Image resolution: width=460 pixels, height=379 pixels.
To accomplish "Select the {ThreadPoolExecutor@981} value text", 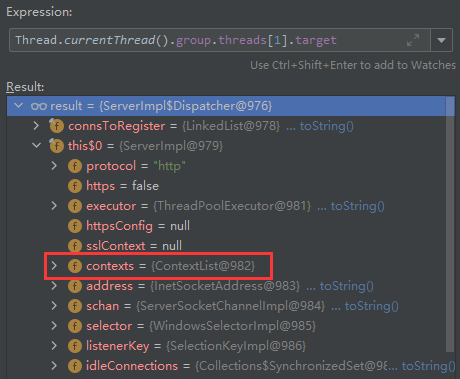I will pos(232,206).
